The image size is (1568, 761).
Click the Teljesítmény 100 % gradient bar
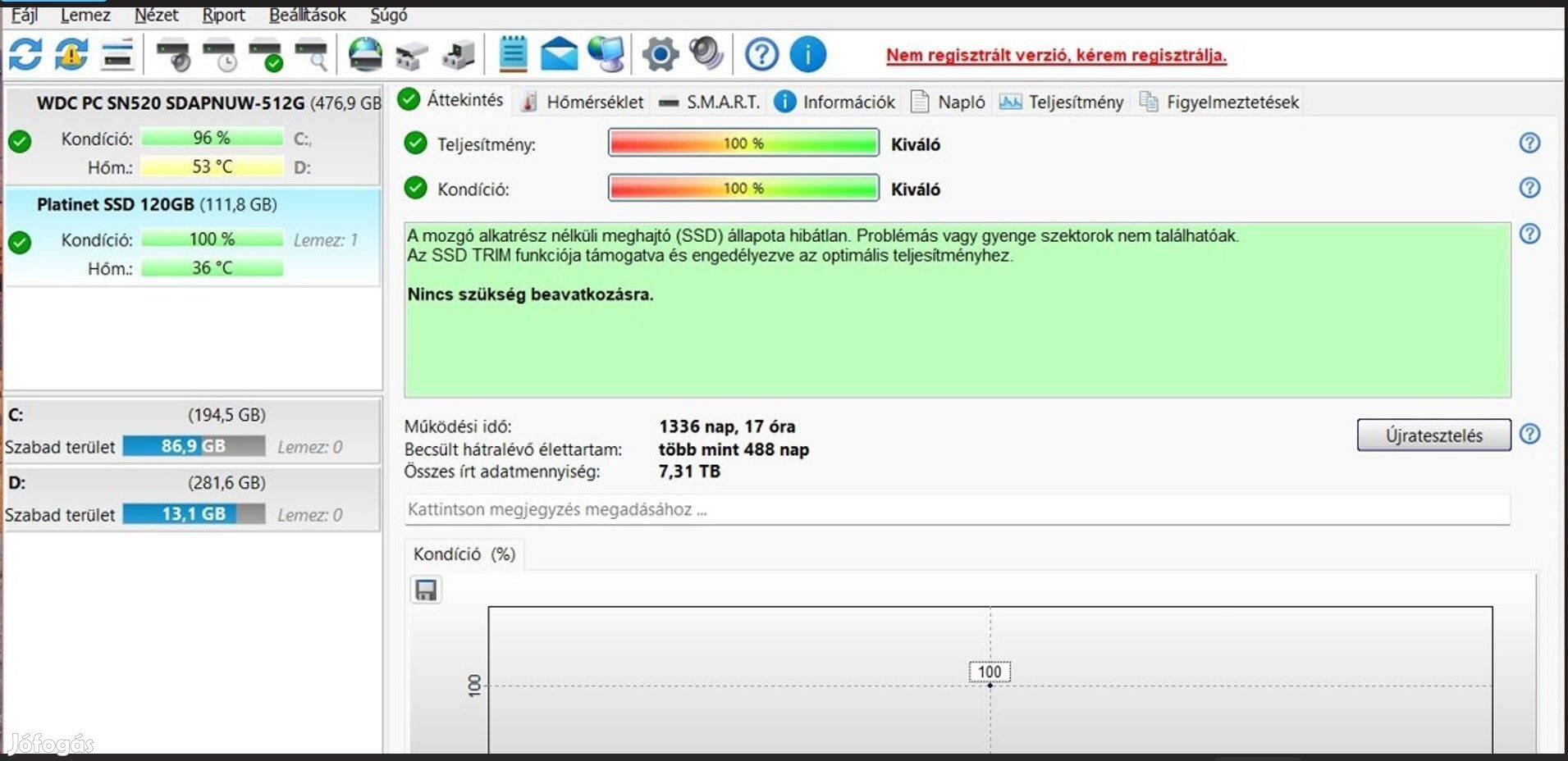click(743, 143)
